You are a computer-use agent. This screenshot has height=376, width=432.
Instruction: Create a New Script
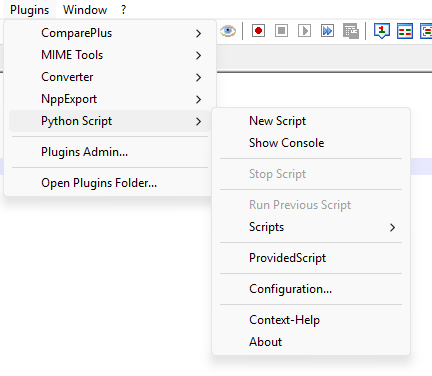click(x=311, y=121)
